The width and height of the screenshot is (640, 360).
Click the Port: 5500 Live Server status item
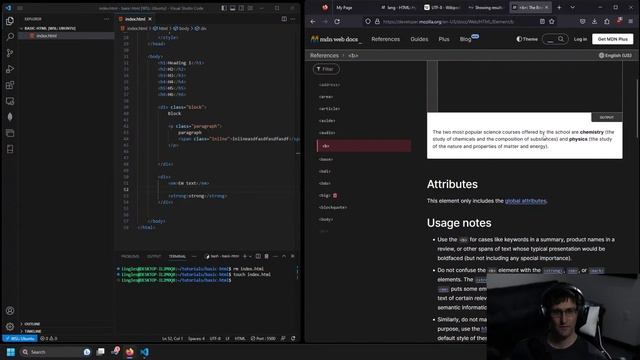pos(263,338)
